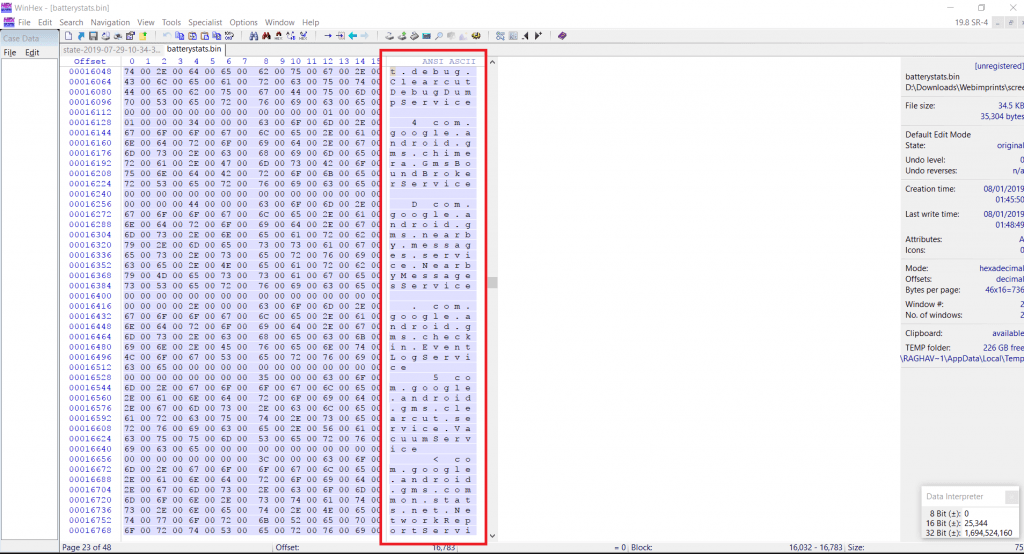The height and width of the screenshot is (554, 1024).
Task: Click the grayed Forward arrow icon
Action: coord(365,36)
